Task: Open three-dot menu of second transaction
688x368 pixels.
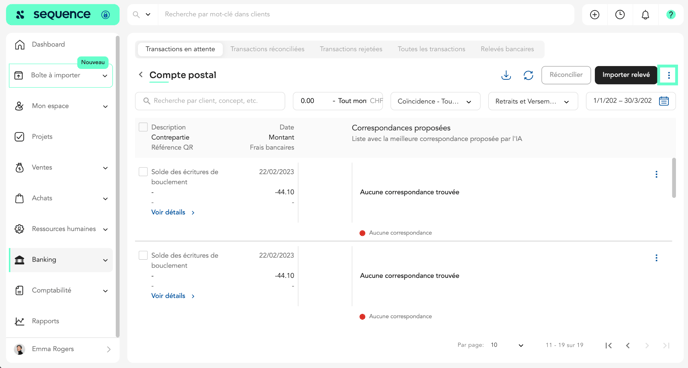Action: click(656, 258)
